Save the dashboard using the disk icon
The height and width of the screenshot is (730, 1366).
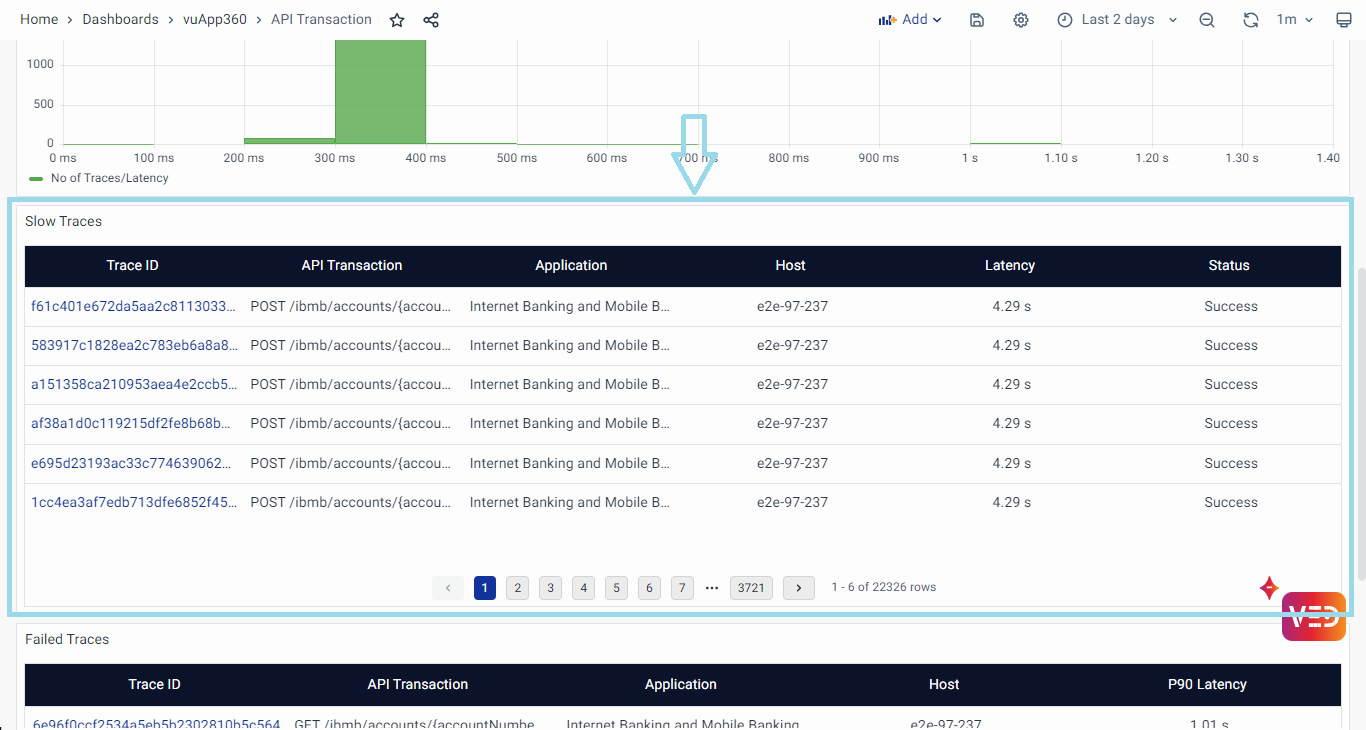977,20
